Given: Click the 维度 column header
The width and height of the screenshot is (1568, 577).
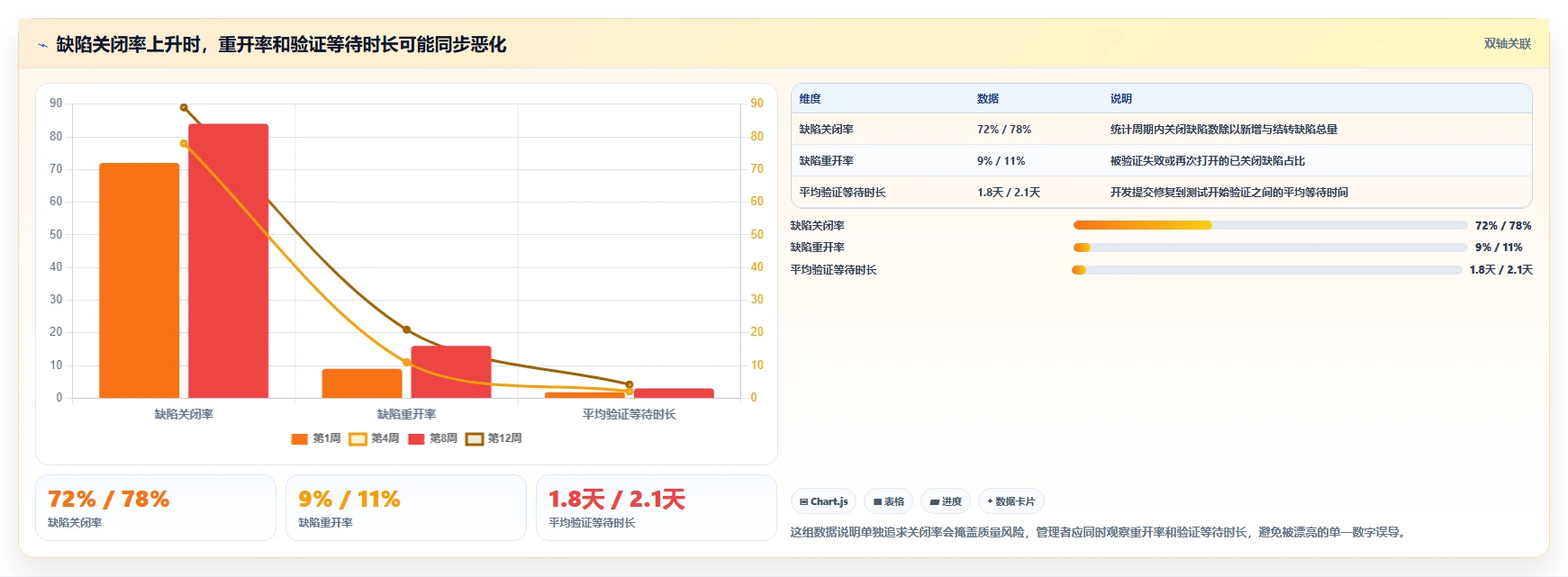Looking at the screenshot, I should tap(811, 99).
